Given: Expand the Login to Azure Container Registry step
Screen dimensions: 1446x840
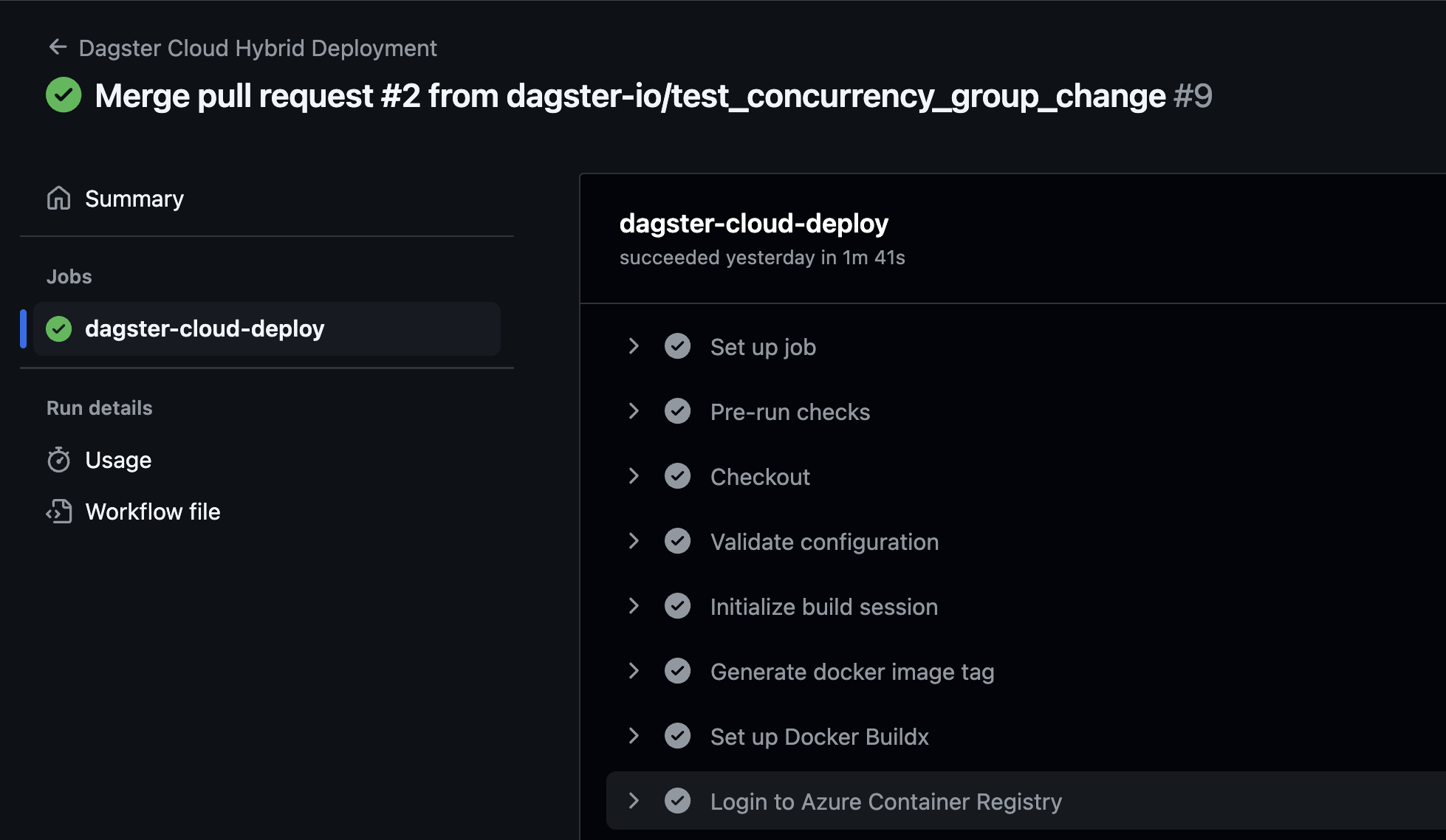Looking at the screenshot, I should [633, 800].
